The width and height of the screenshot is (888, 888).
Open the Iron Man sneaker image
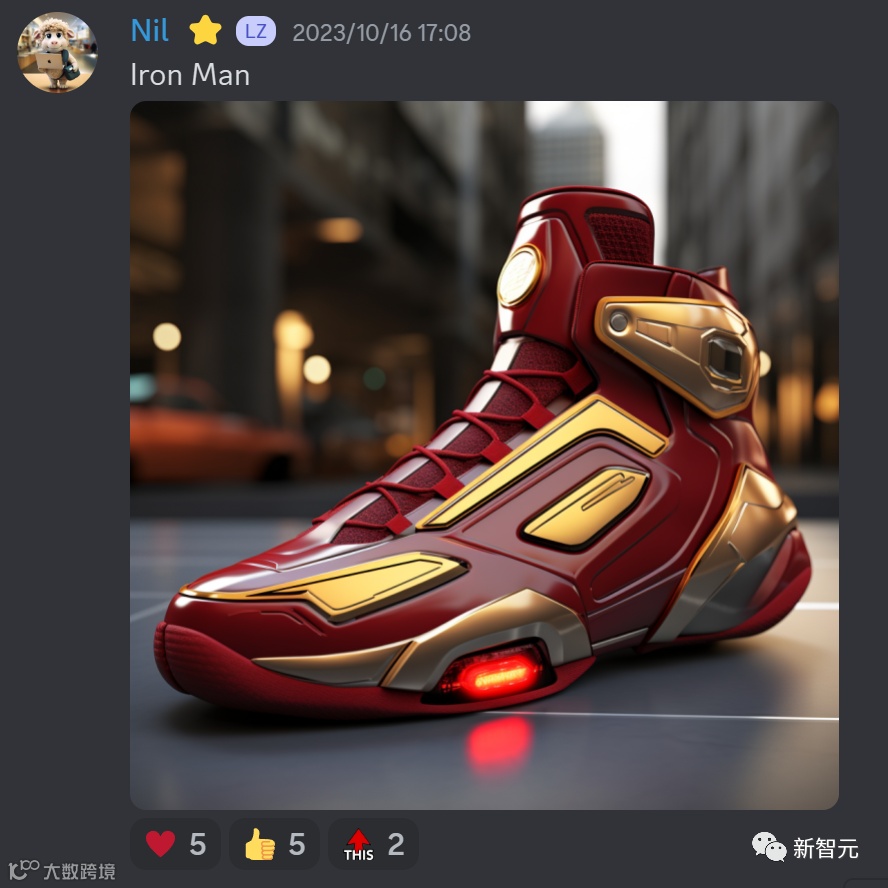[x=484, y=455]
